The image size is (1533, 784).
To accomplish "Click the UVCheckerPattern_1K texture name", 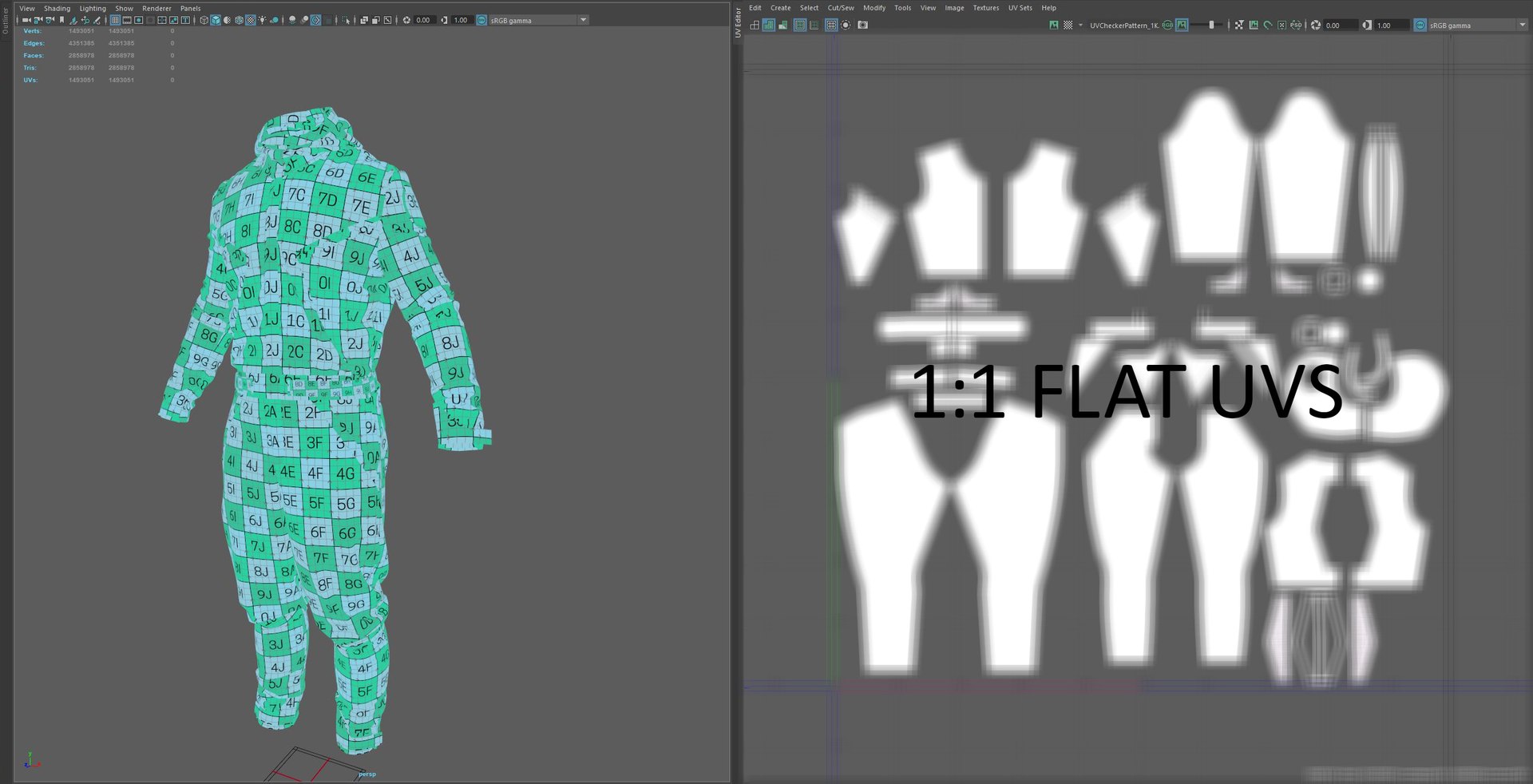I will (1124, 25).
